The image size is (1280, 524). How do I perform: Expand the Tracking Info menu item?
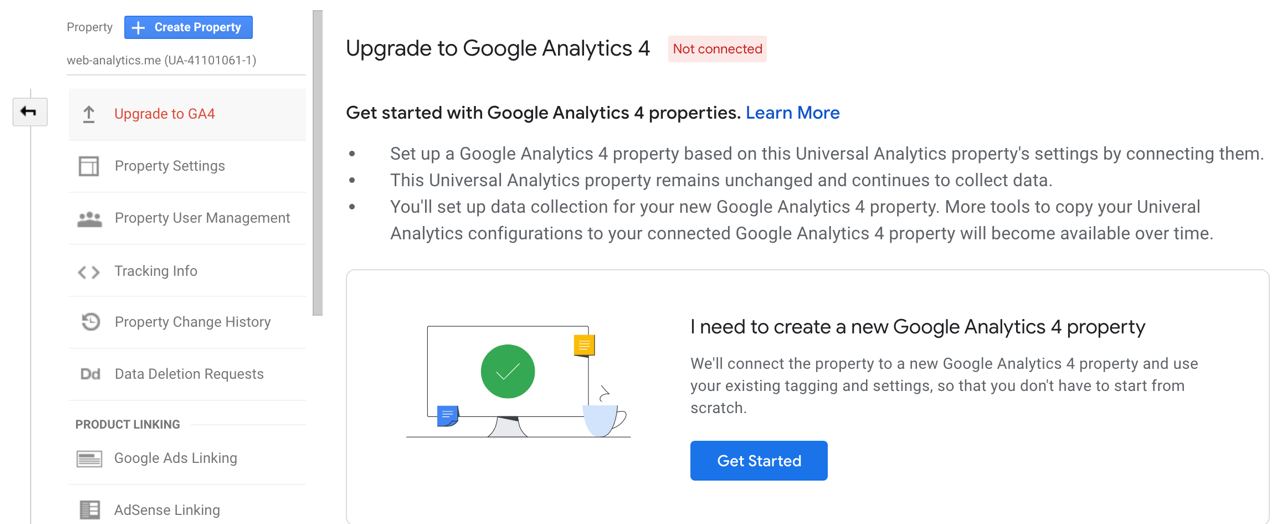pyautogui.click(x=156, y=271)
